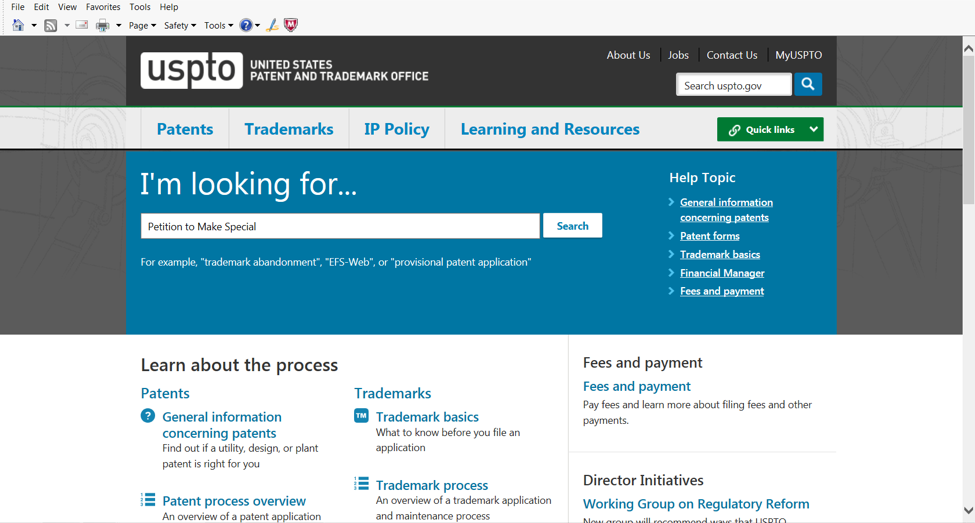Click the Print printer icon
The image size is (975, 523).
point(103,25)
